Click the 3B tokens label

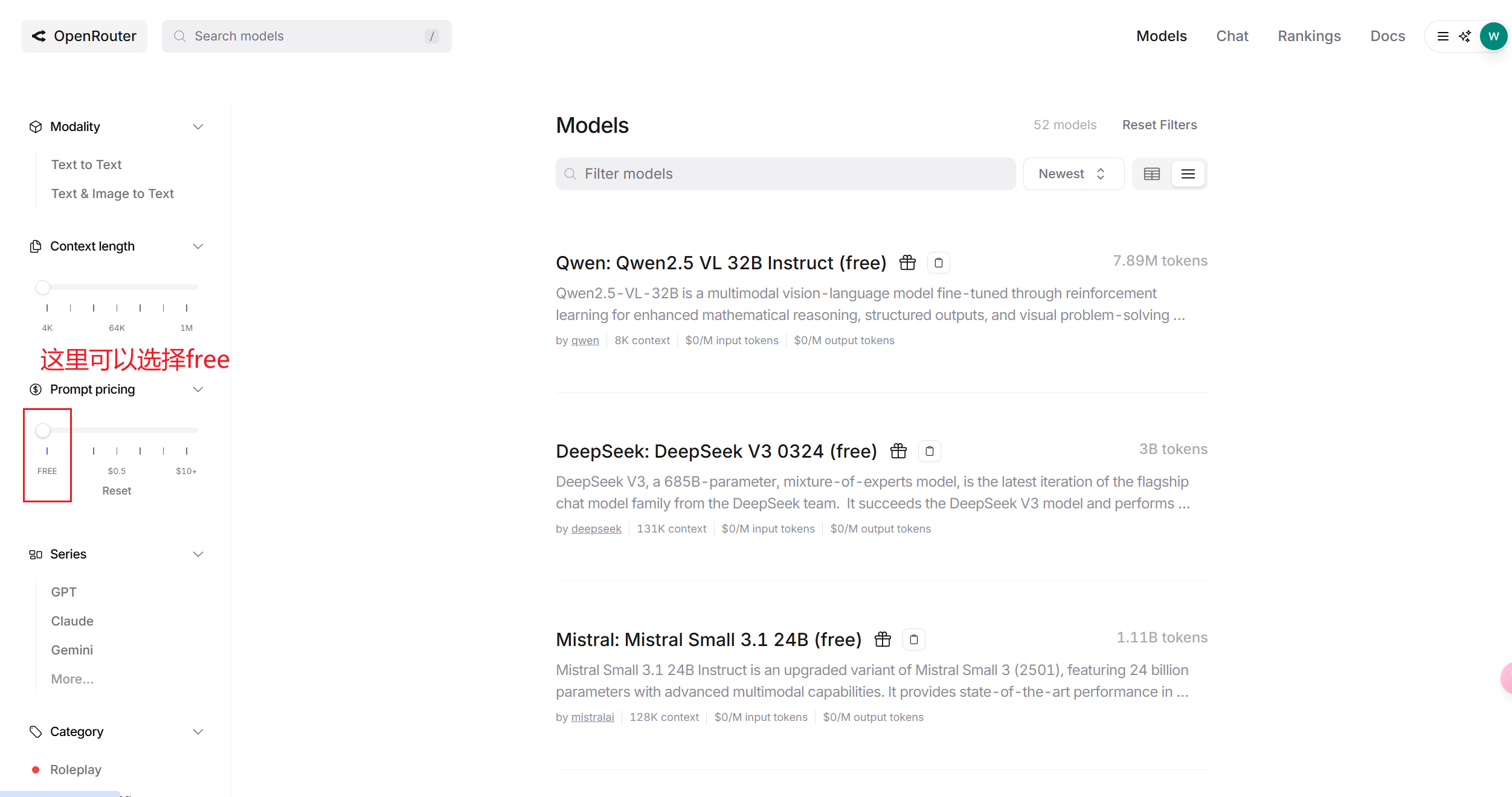click(1173, 449)
